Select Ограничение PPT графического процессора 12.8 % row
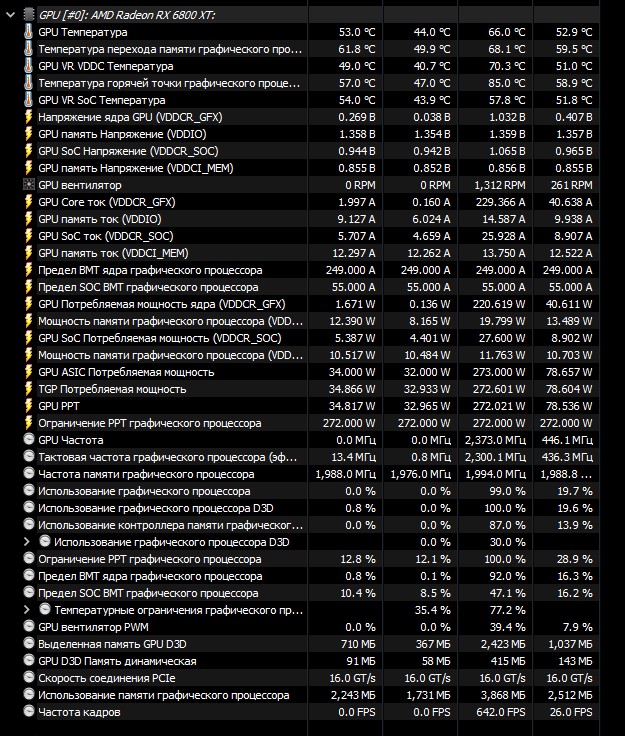This screenshot has width=625, height=736. pyautogui.click(x=311, y=559)
